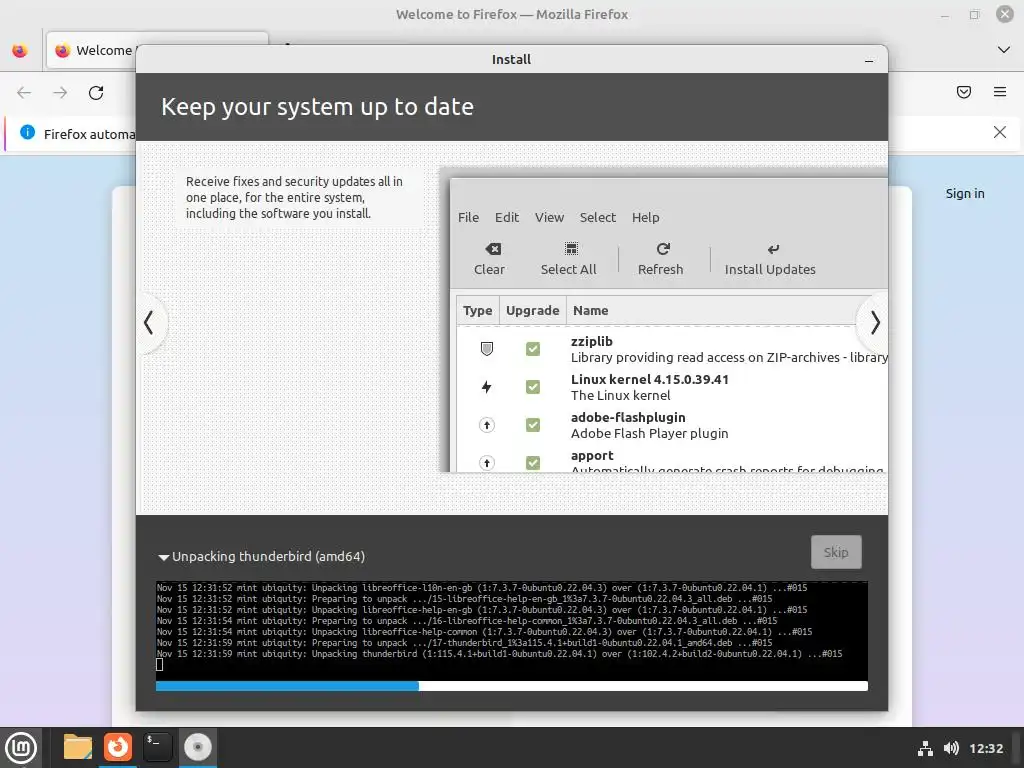Image resolution: width=1024 pixels, height=768 pixels.
Task: Collapse the Unpacking thunderbird details expander
Action: (163, 557)
